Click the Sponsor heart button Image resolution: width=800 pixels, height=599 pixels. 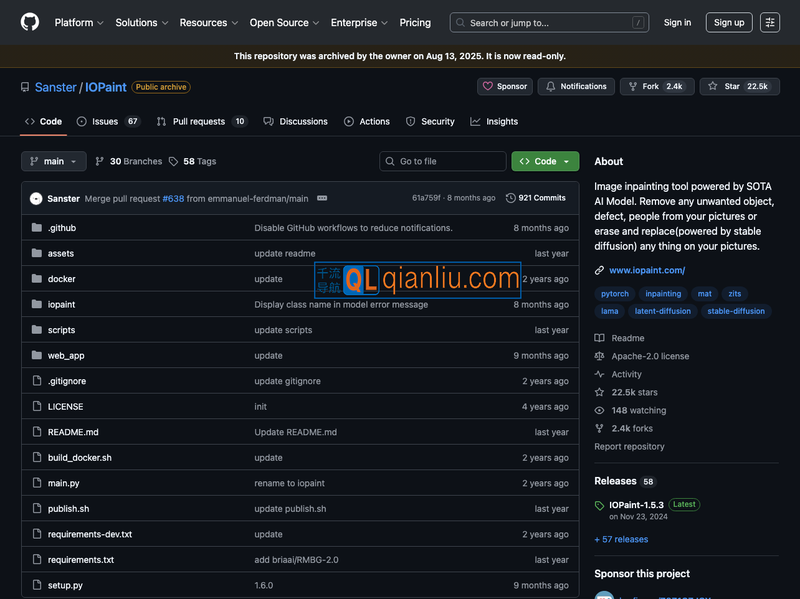point(505,87)
